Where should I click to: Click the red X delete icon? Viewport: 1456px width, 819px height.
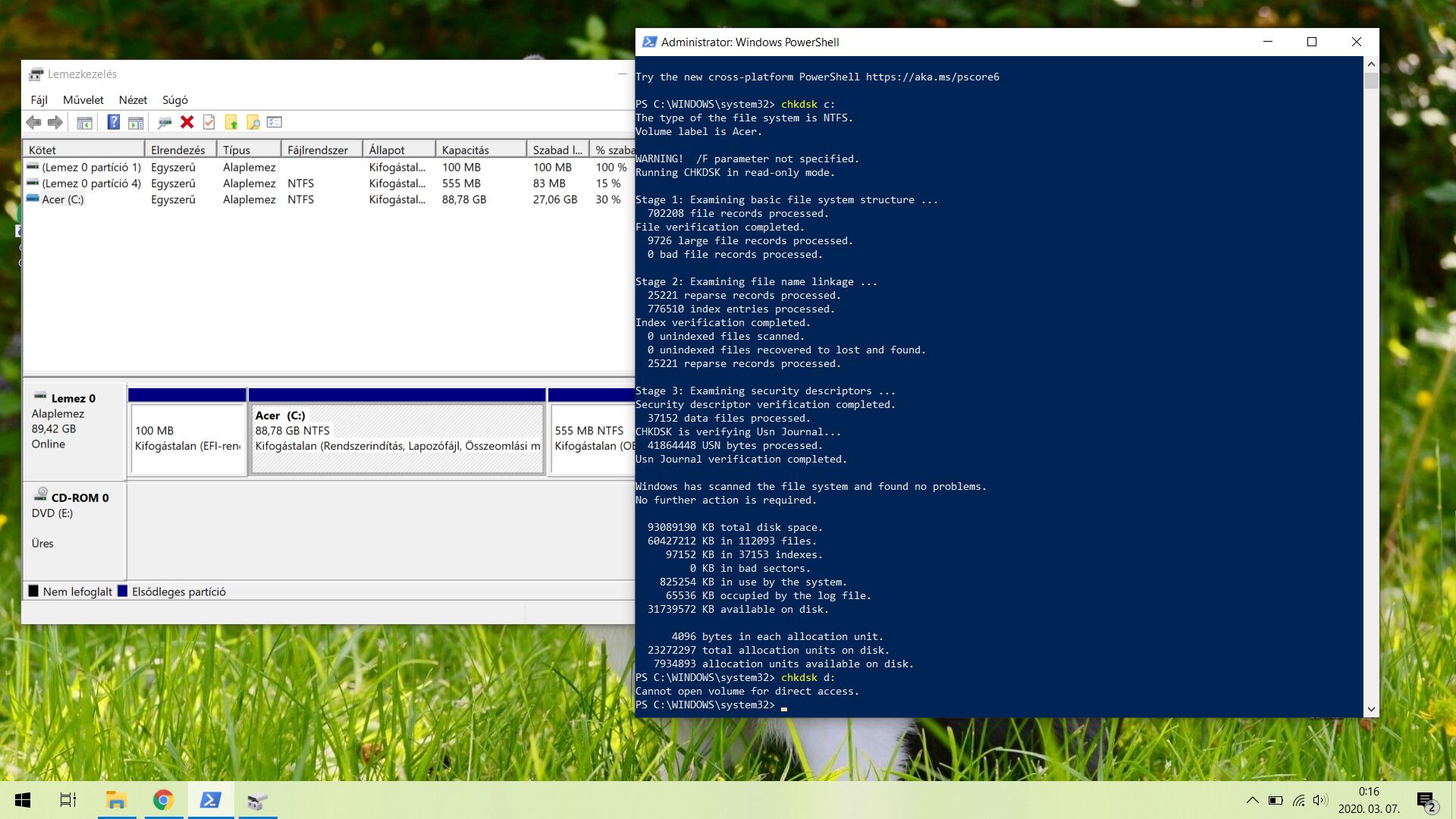(x=187, y=122)
